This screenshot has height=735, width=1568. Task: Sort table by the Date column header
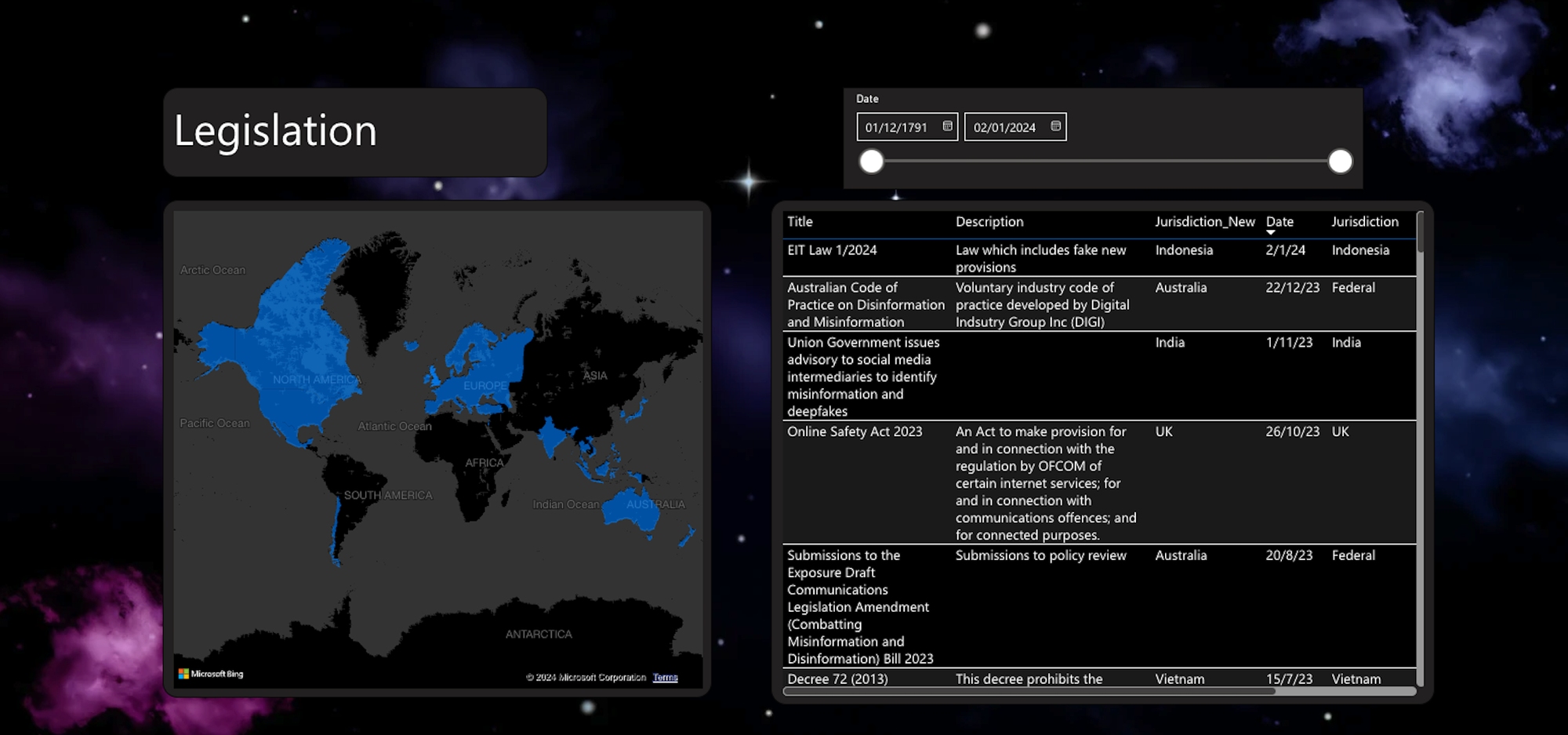[1279, 222]
